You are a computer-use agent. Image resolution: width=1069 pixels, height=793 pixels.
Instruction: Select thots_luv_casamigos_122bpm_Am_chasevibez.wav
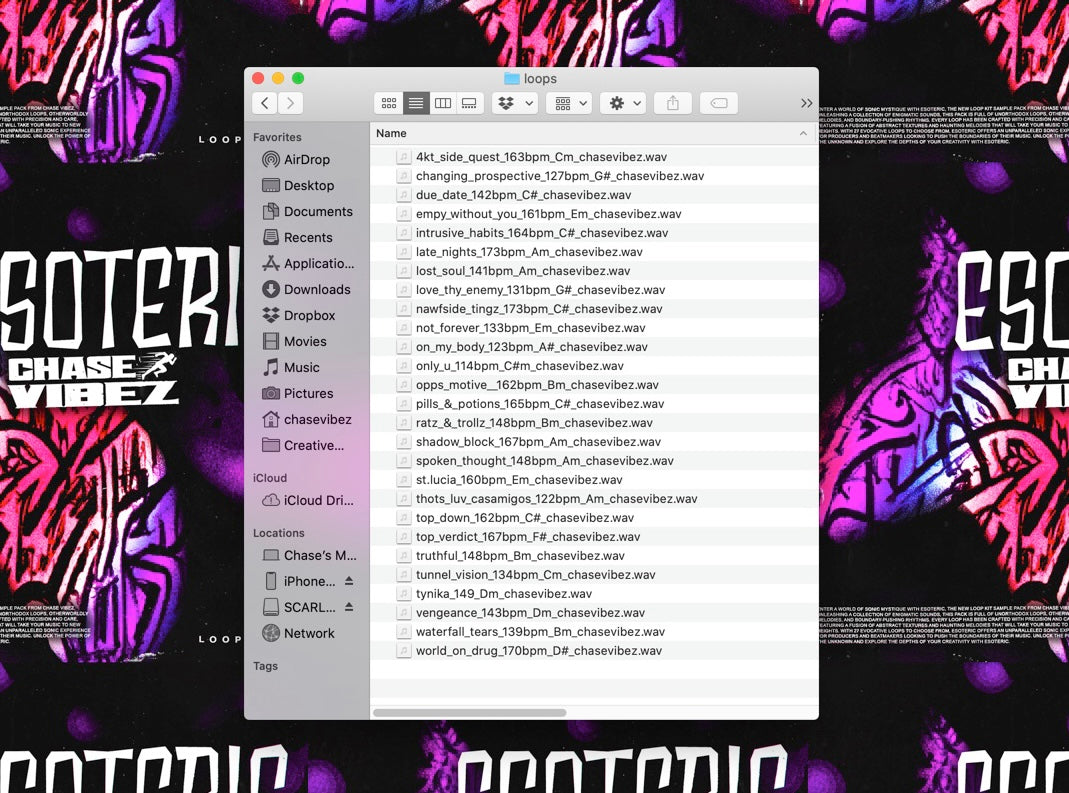point(594,499)
